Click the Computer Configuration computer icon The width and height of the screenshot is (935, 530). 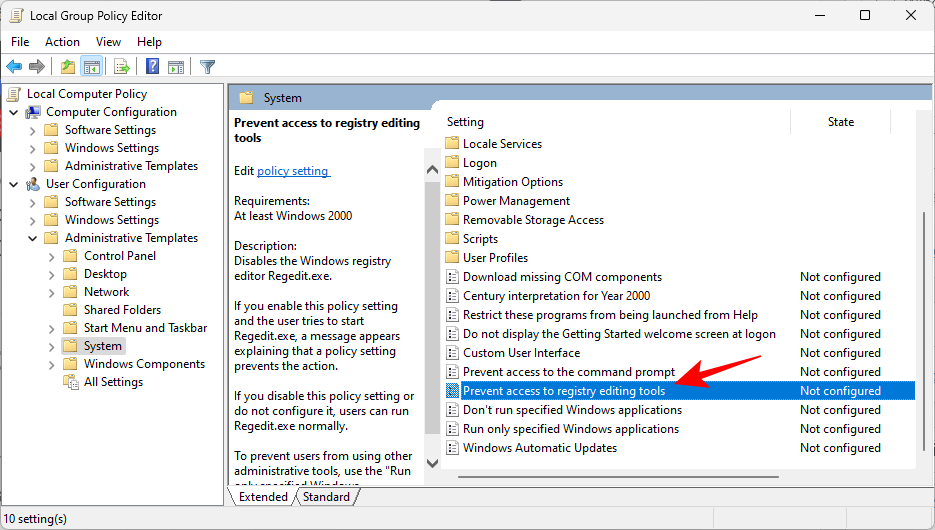click(33, 112)
